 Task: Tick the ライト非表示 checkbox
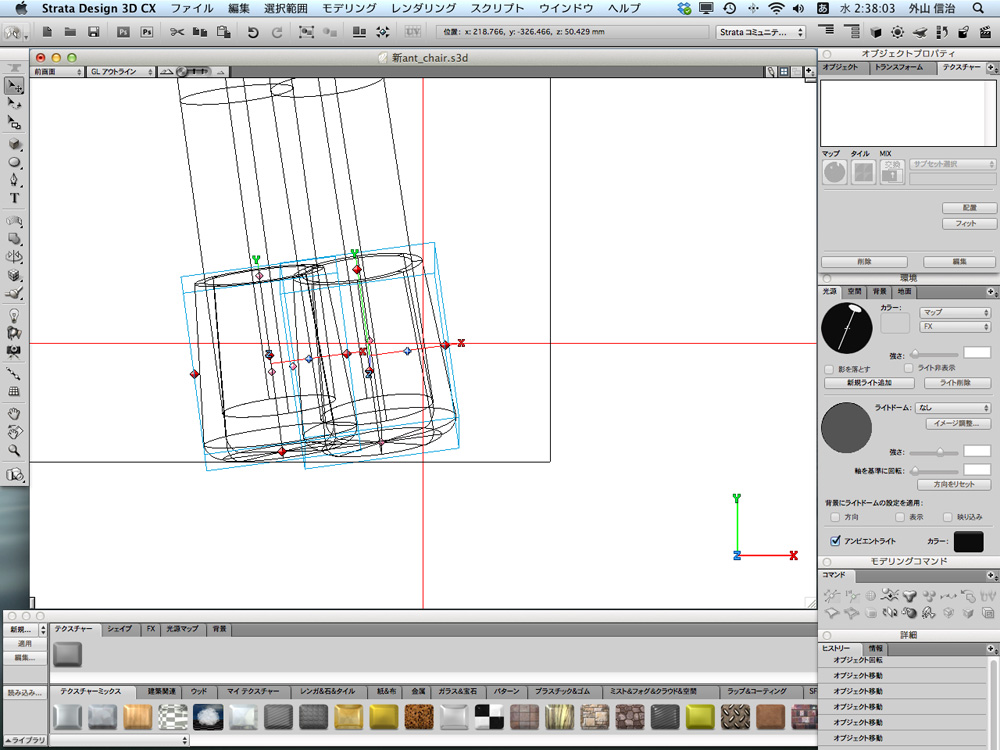[x=909, y=369]
